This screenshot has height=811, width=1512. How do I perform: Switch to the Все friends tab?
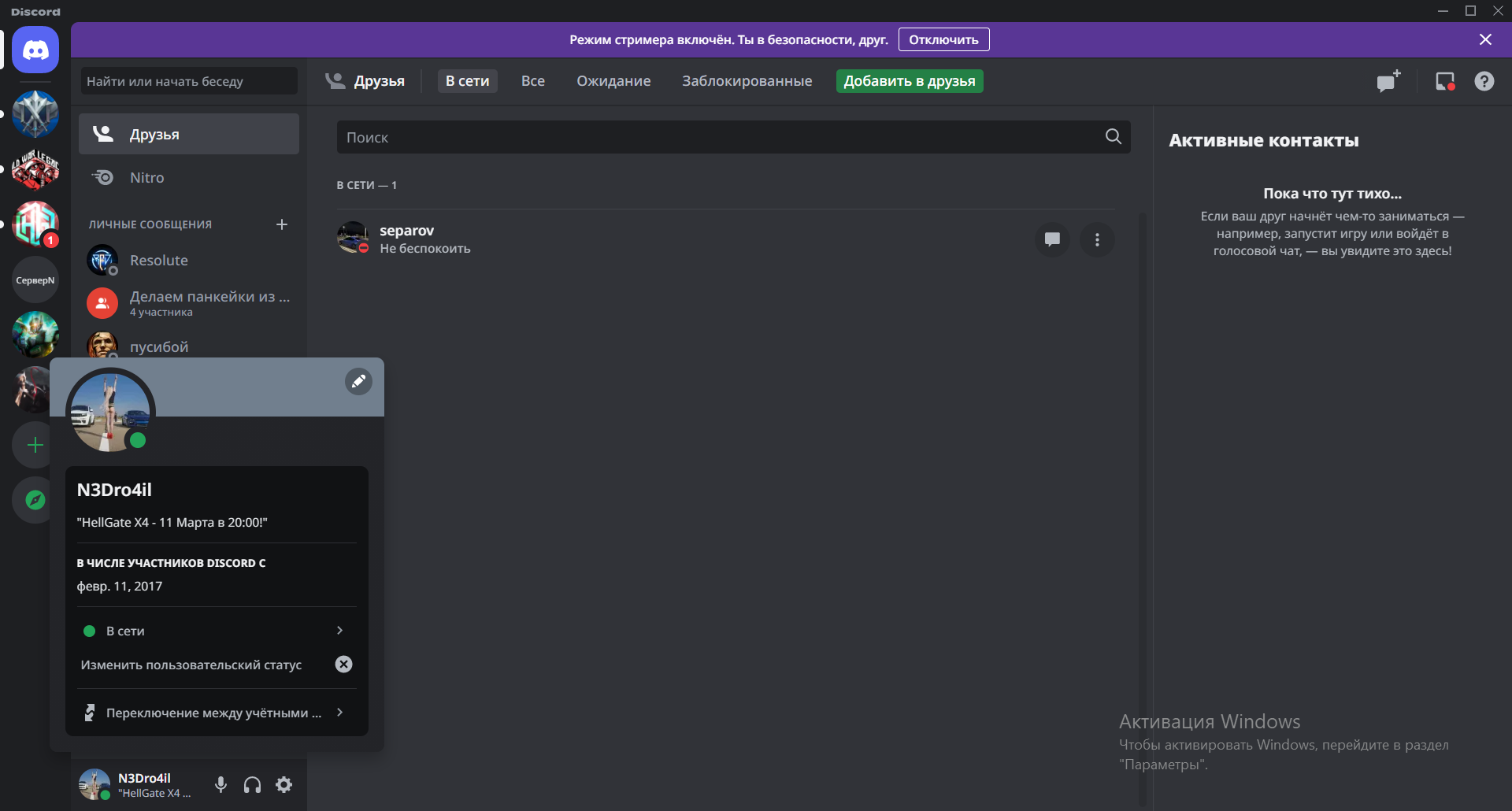coord(533,81)
